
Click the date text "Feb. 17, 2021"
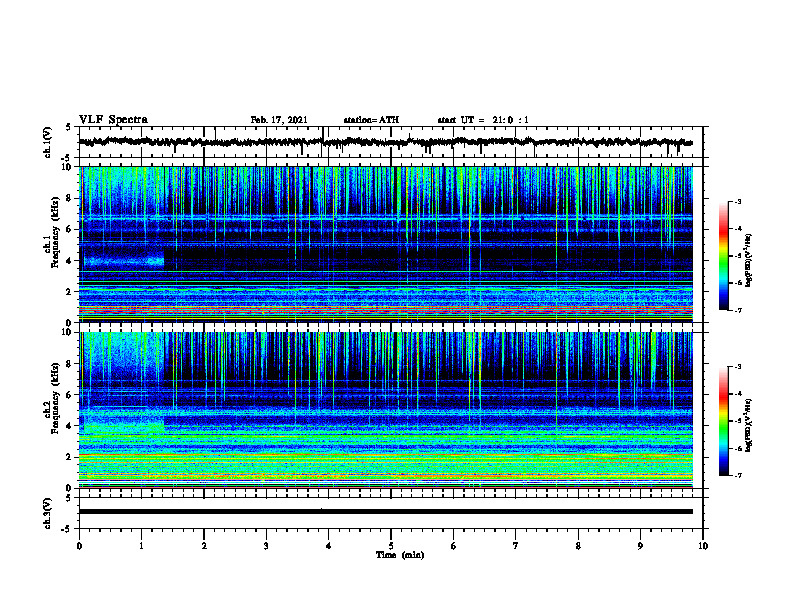279,120
